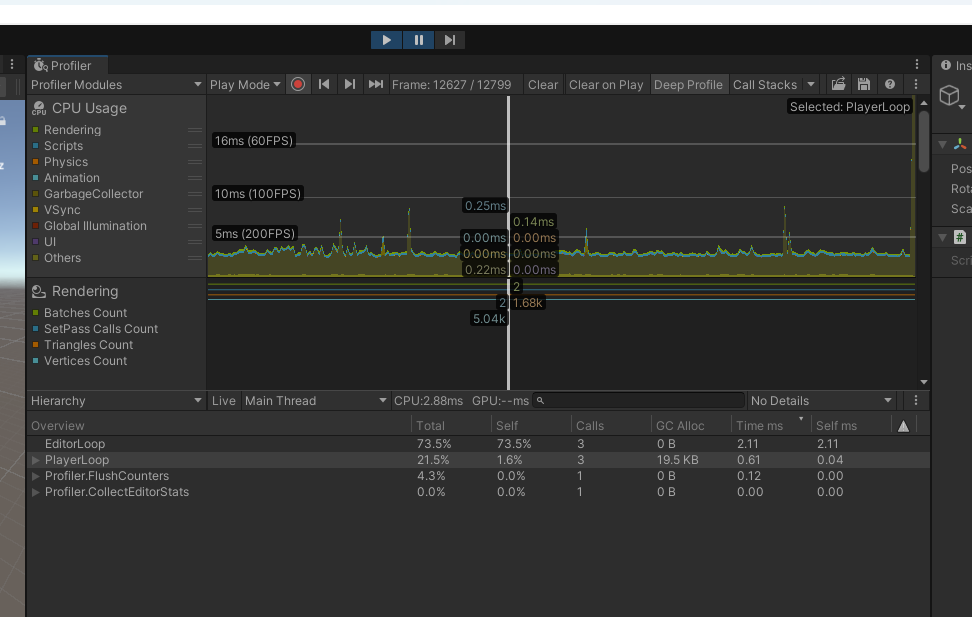Screen dimensions: 972x617
Task: Enable Deep Profile mode
Action: (x=688, y=84)
